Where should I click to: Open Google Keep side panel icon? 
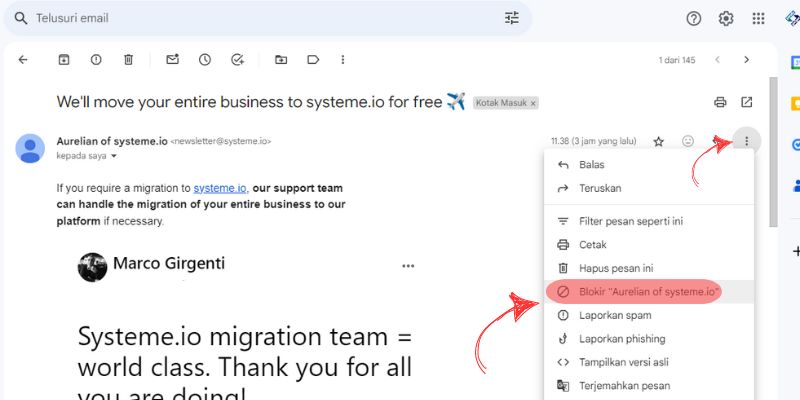[x=795, y=104]
